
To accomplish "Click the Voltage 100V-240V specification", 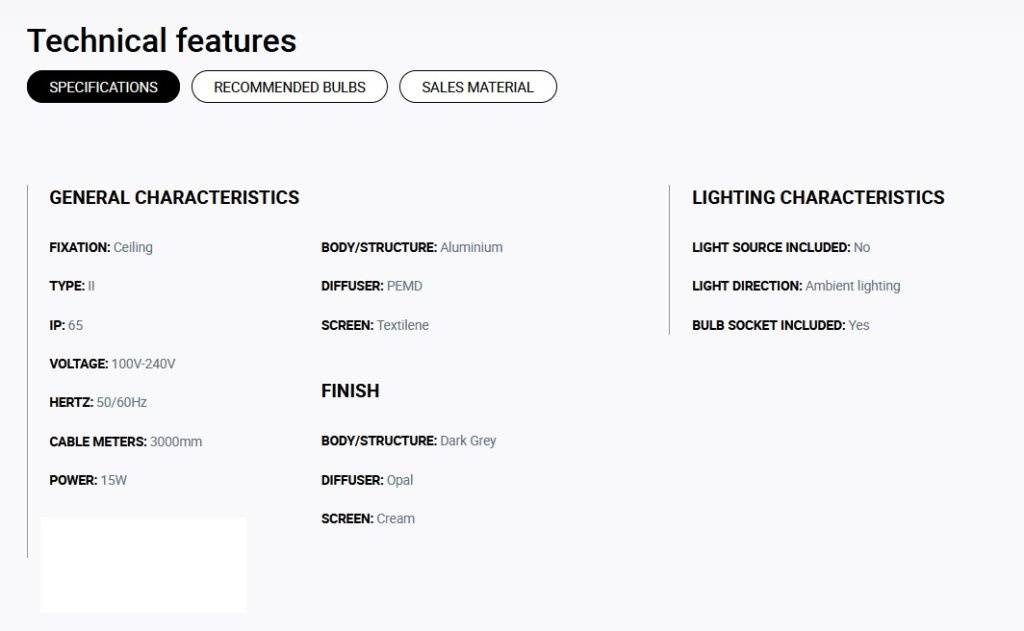I will pyautogui.click(x=112, y=364).
